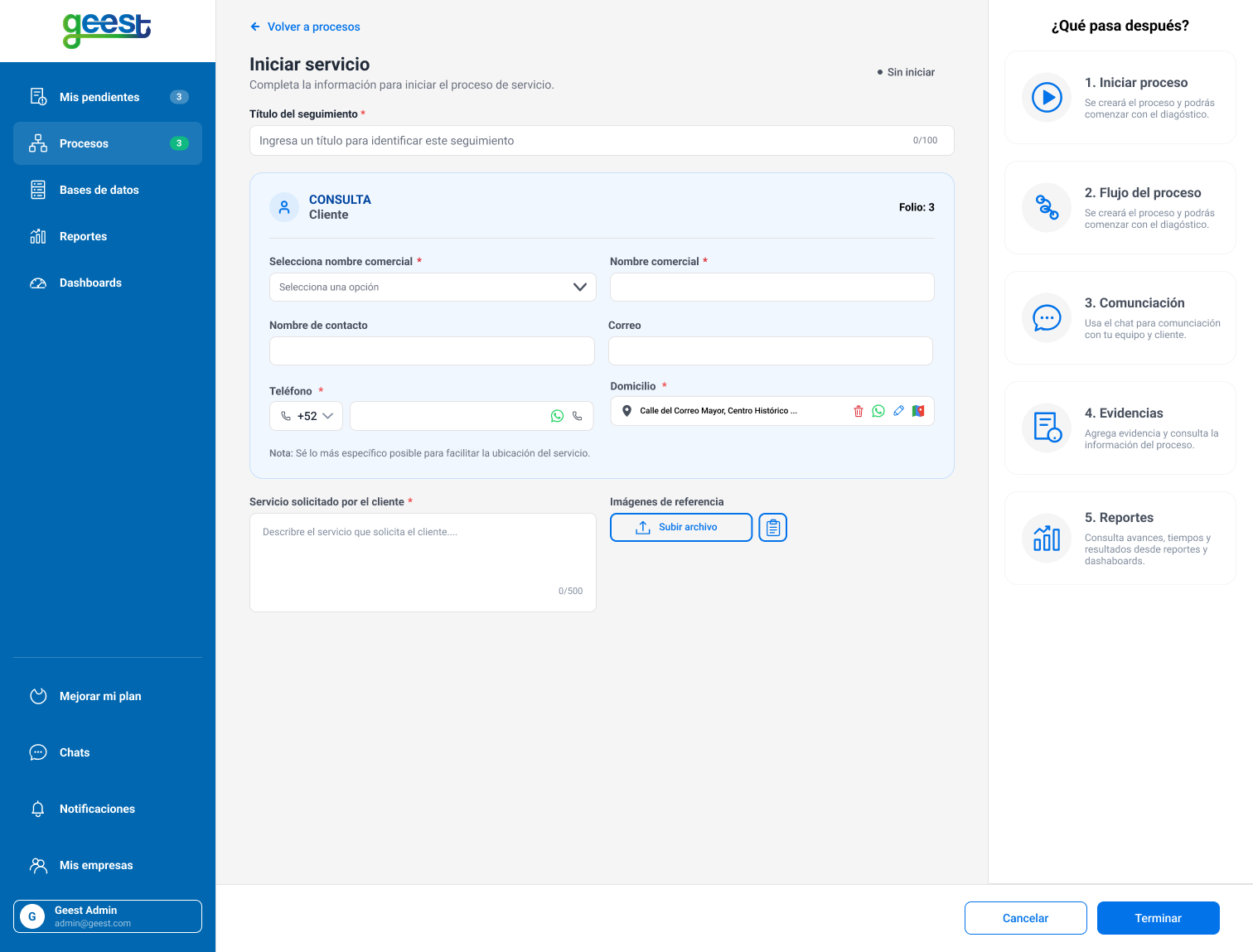Click the Procesos hierarchy icon
This screenshot has width=1253, height=952.
(38, 143)
